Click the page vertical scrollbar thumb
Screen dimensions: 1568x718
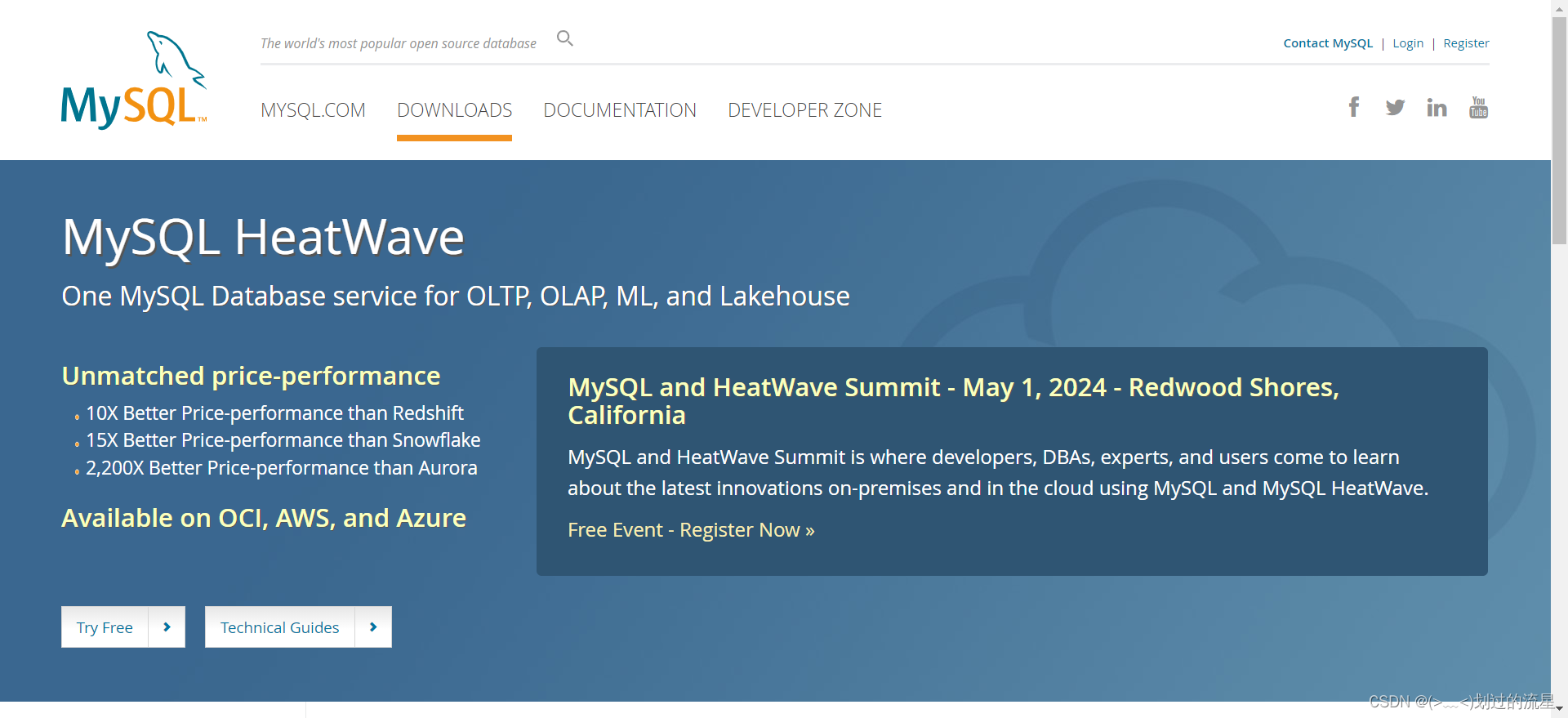click(1559, 131)
